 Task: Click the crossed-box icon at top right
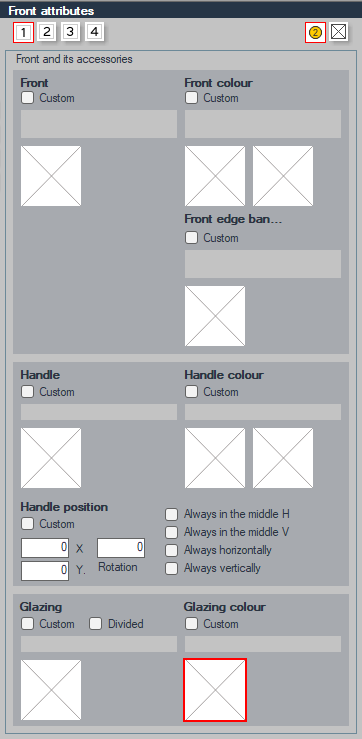[338, 32]
